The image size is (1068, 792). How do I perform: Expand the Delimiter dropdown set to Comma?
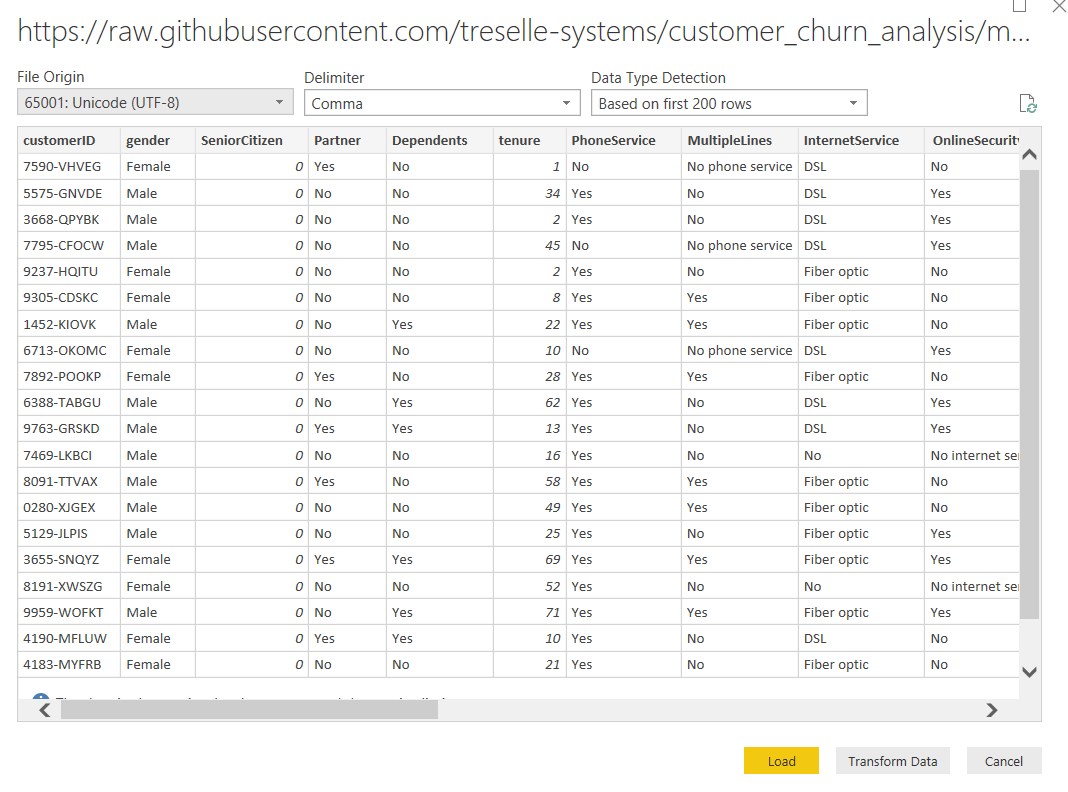(442, 103)
